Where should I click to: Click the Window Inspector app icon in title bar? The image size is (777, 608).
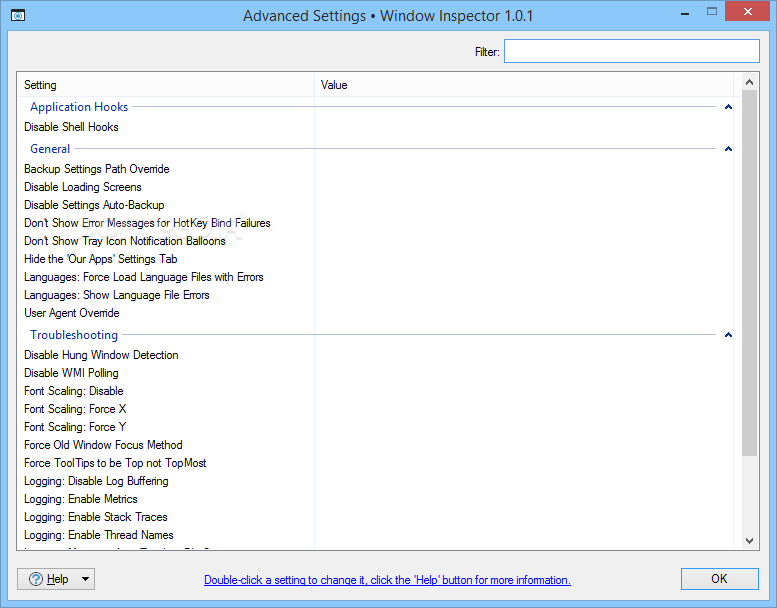point(18,15)
